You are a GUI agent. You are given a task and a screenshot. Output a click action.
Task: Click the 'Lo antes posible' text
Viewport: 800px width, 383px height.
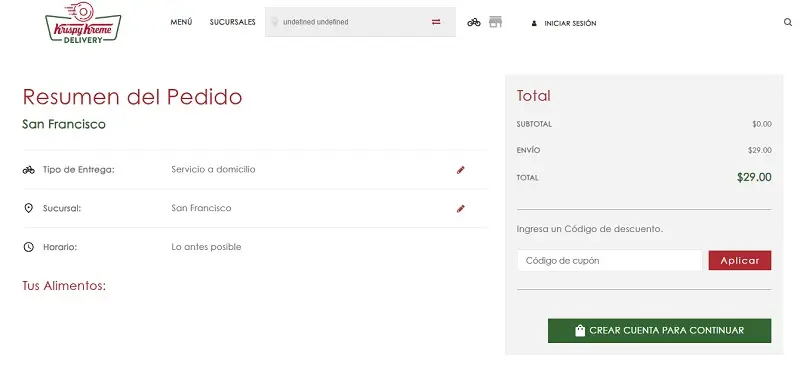(x=206, y=247)
